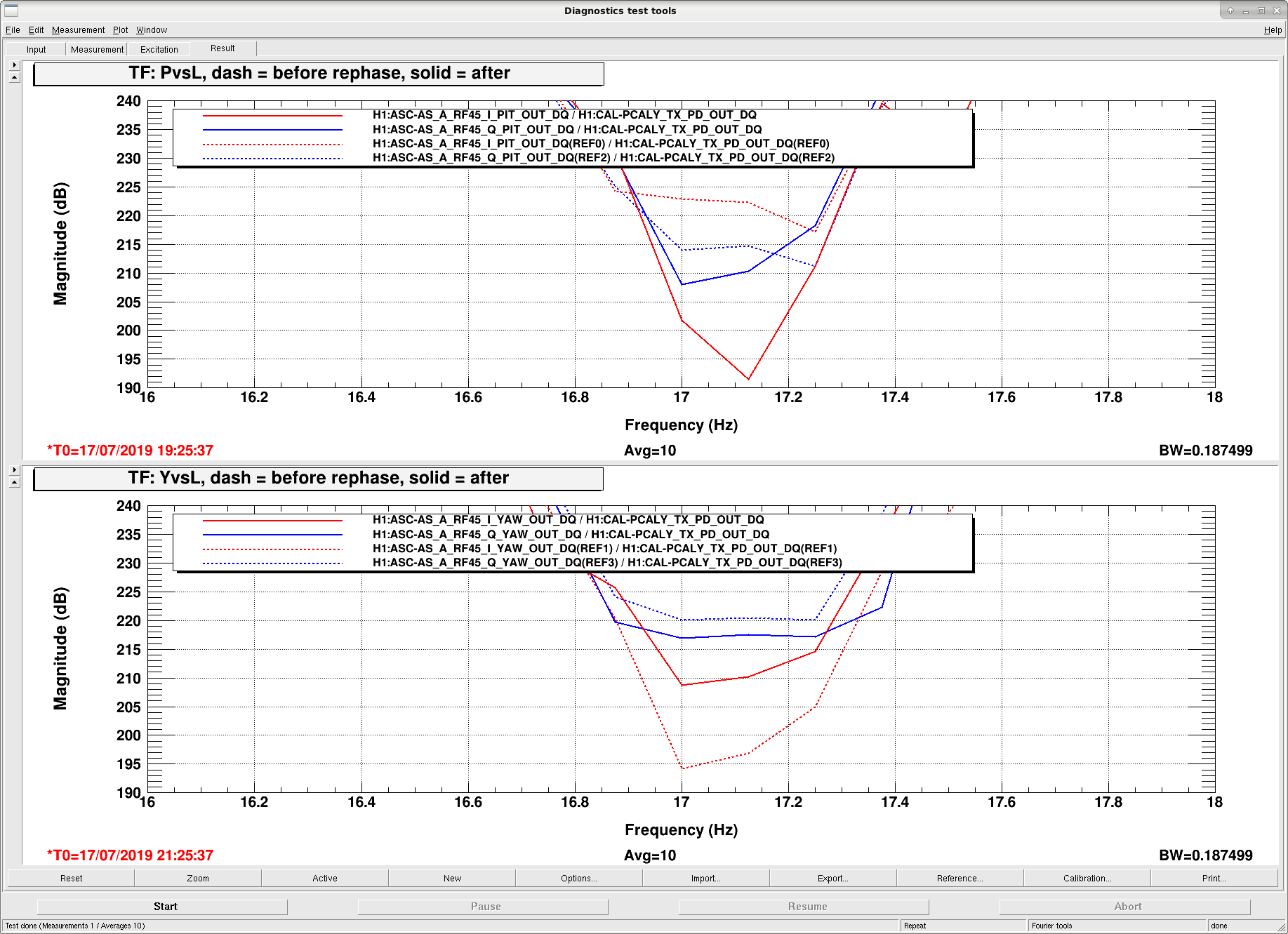Open the window menu icon in title bar
The image size is (1288, 934).
coord(11,11)
